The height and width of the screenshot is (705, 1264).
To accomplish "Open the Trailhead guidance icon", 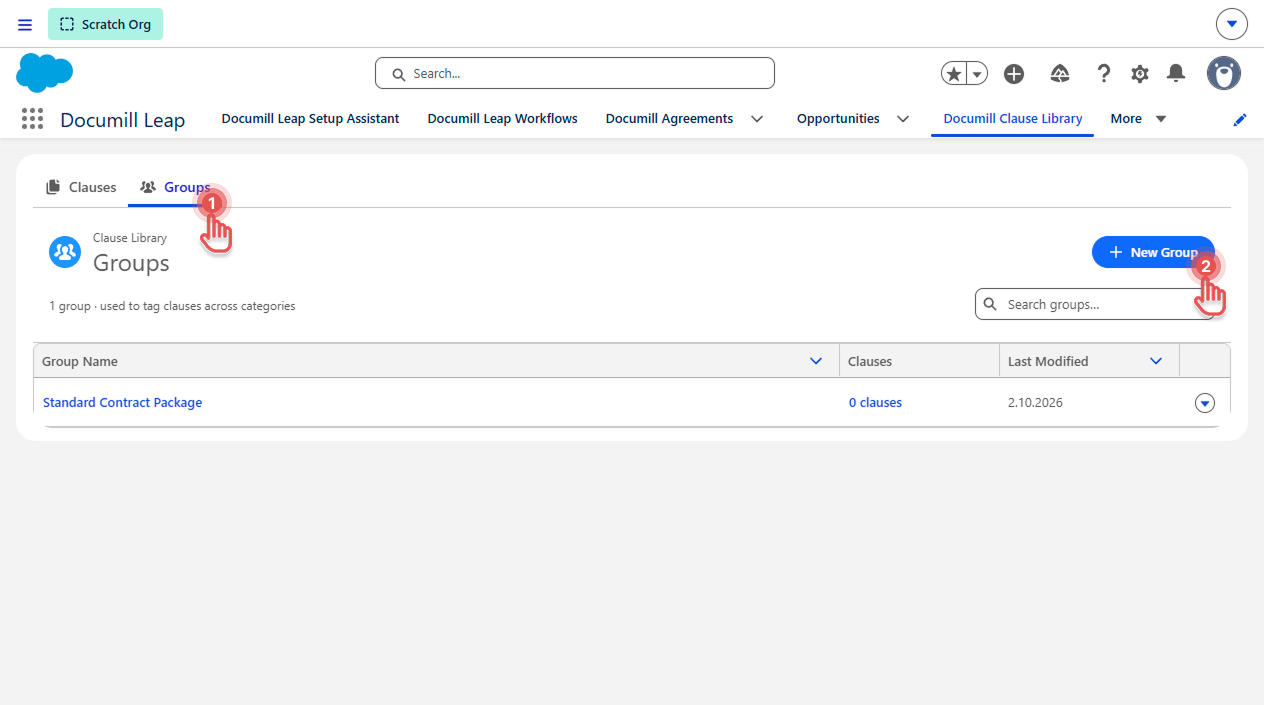I will [1060, 73].
